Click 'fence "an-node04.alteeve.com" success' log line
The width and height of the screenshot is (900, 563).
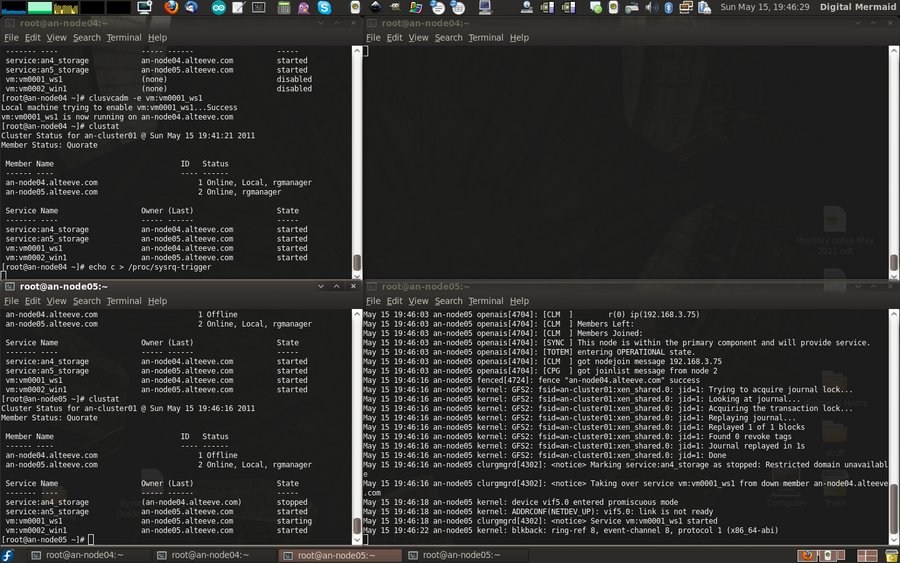pos(531,380)
